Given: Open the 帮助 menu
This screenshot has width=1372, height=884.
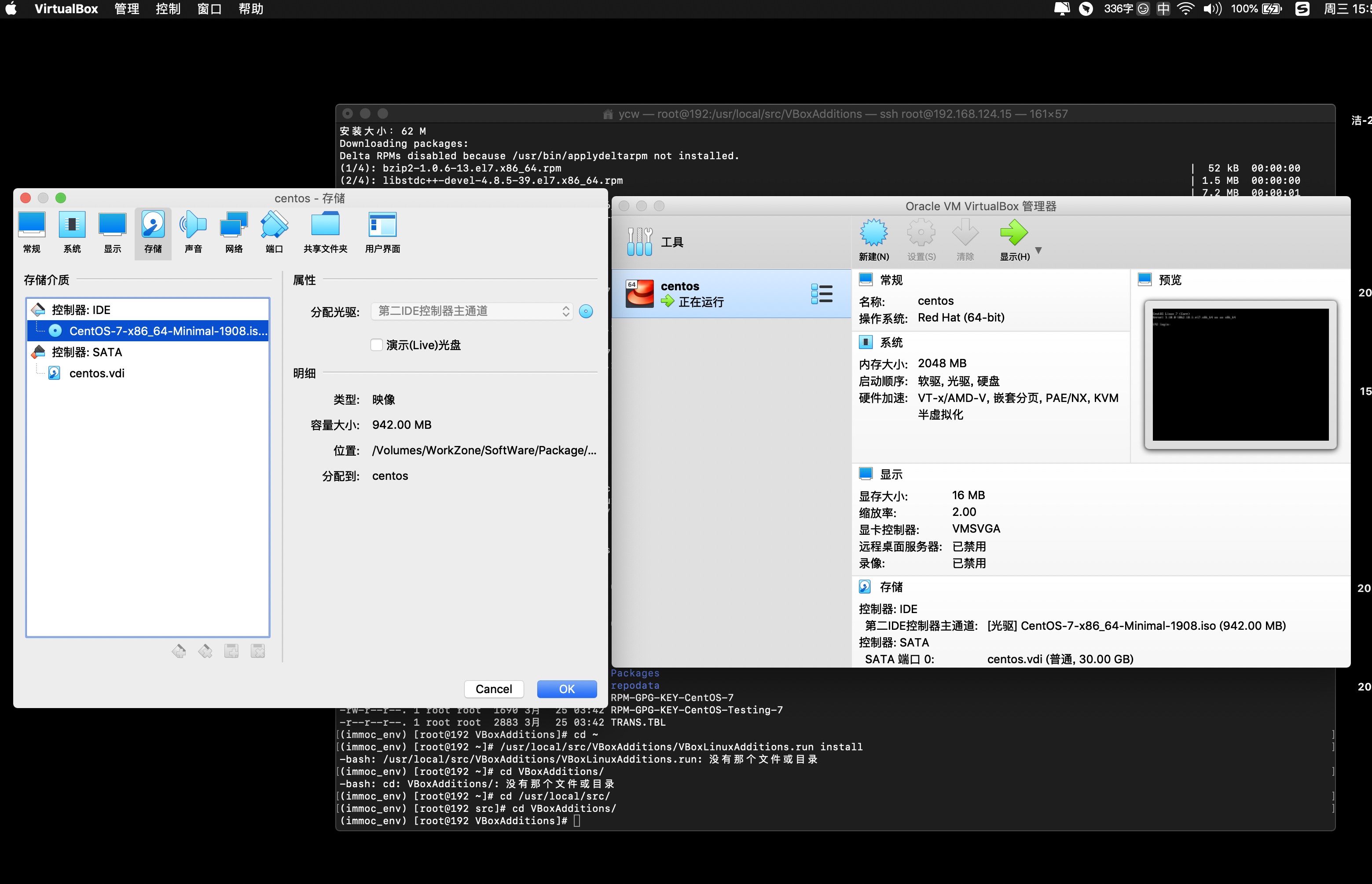Looking at the screenshot, I should (x=251, y=9).
